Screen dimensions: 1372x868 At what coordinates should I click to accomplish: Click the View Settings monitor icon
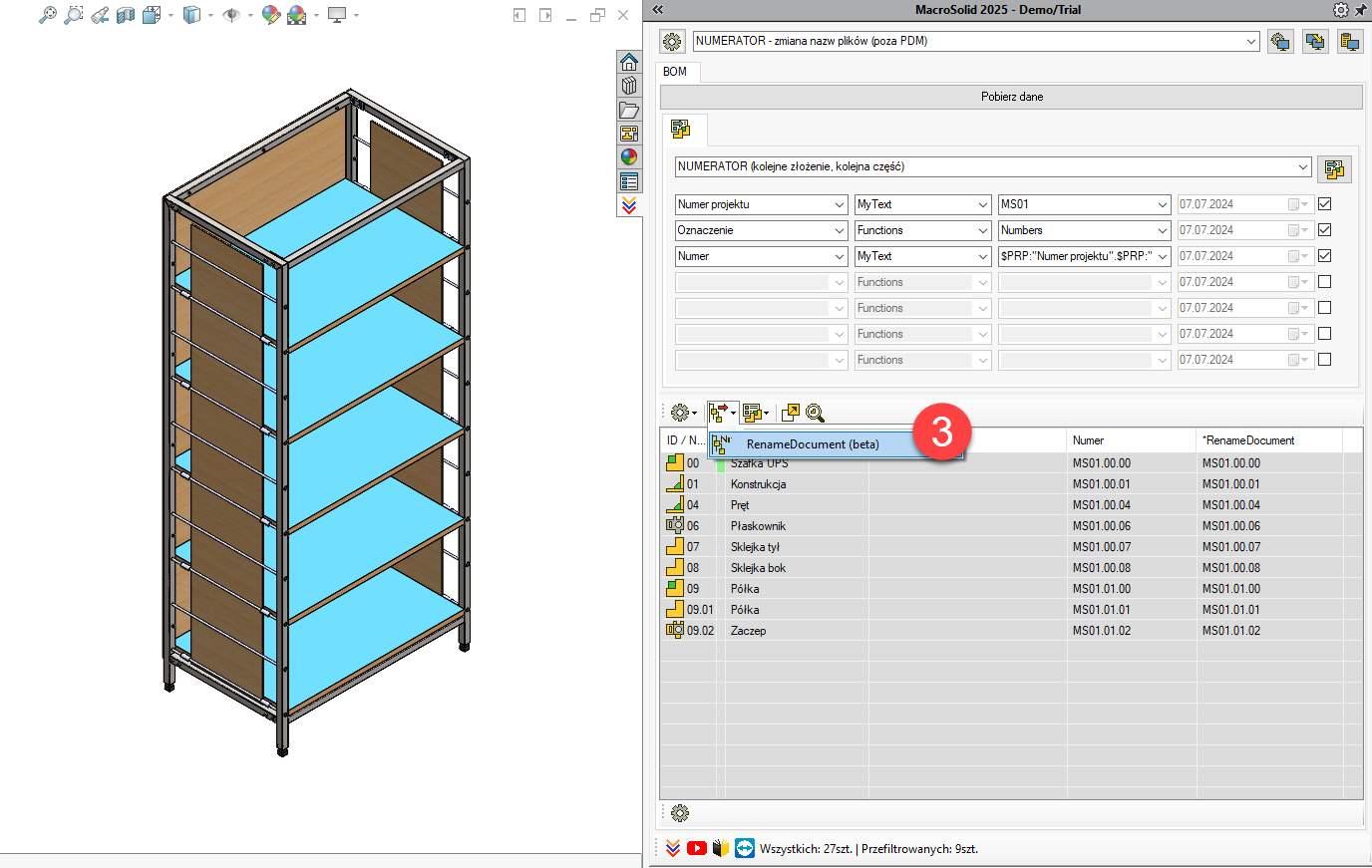coord(337,15)
